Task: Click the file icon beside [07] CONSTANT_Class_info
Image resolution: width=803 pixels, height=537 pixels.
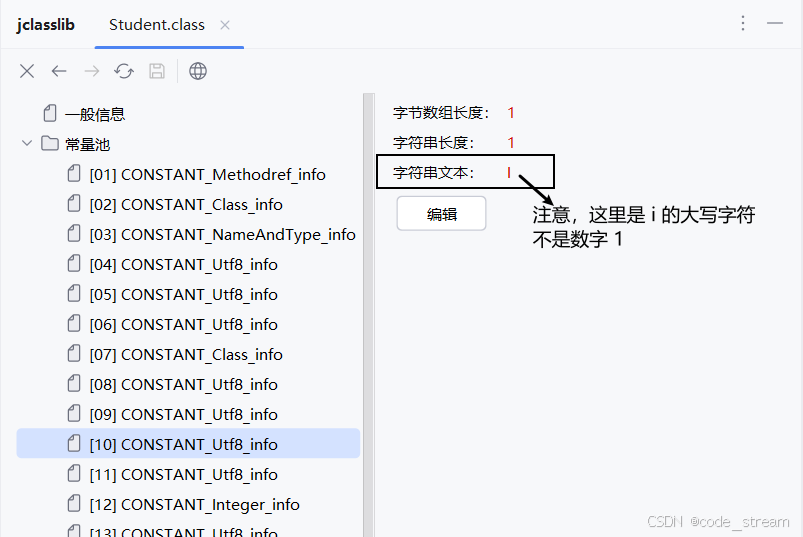Action: 74,354
